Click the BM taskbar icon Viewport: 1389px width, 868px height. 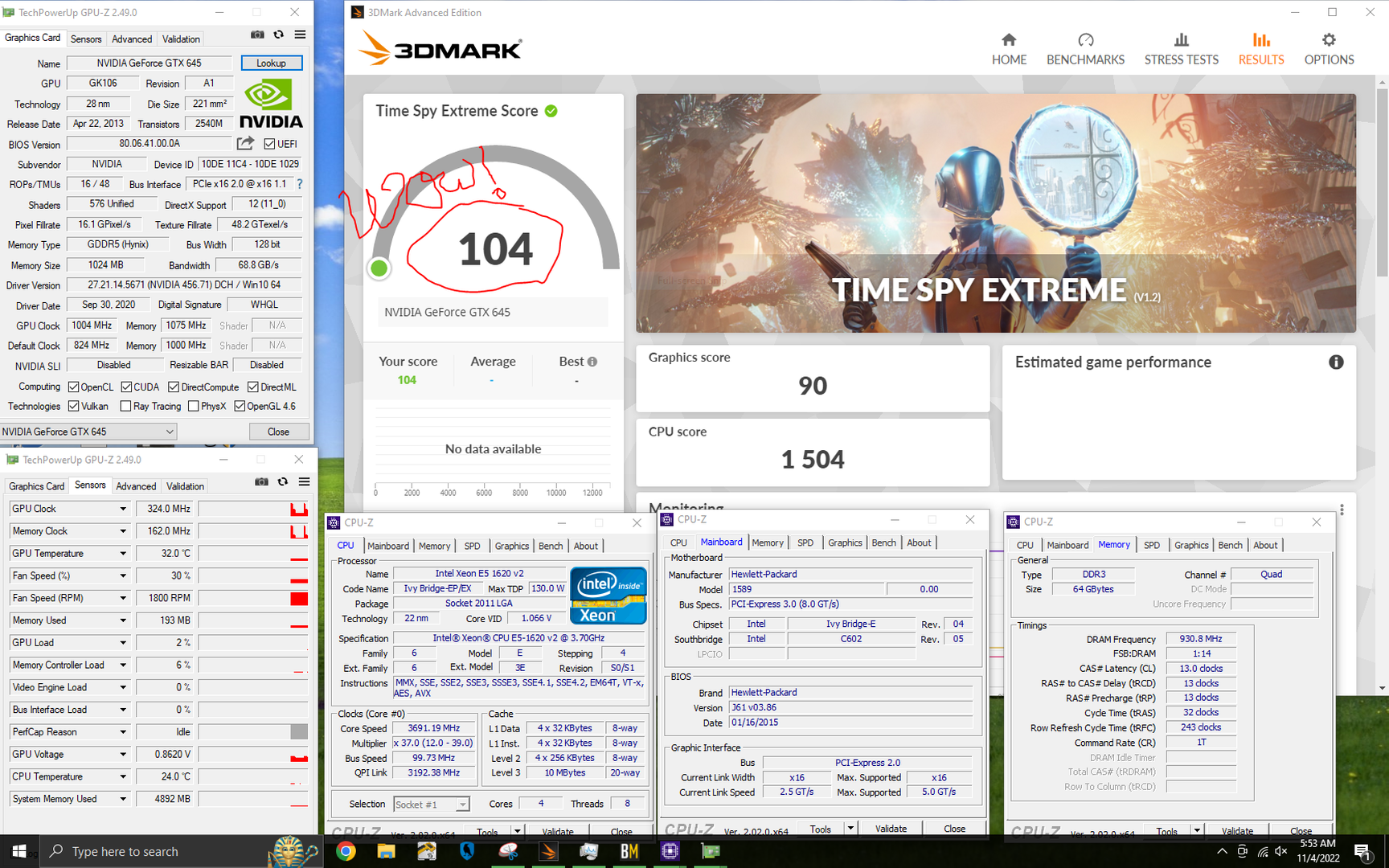coord(629,851)
